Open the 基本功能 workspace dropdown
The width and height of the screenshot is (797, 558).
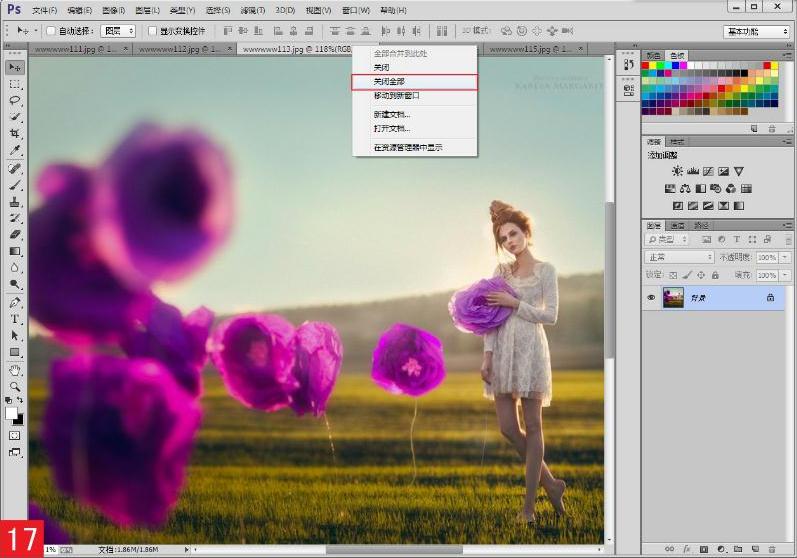pyautogui.click(x=756, y=32)
